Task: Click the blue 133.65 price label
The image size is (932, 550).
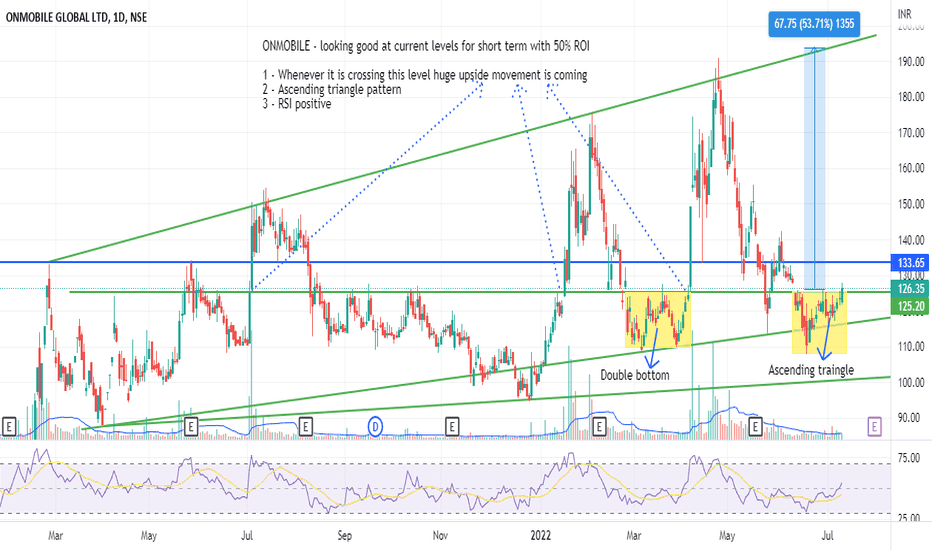Action: coord(911,262)
